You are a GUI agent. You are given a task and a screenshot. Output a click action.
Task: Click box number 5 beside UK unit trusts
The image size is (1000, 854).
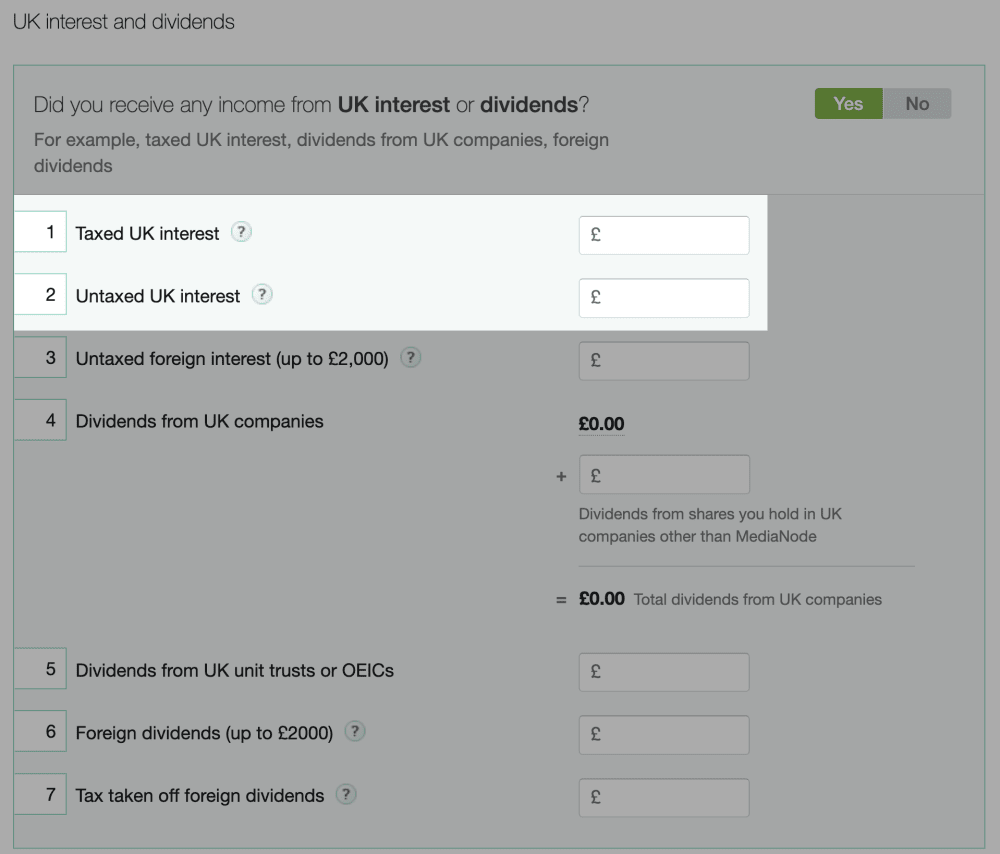click(41, 669)
